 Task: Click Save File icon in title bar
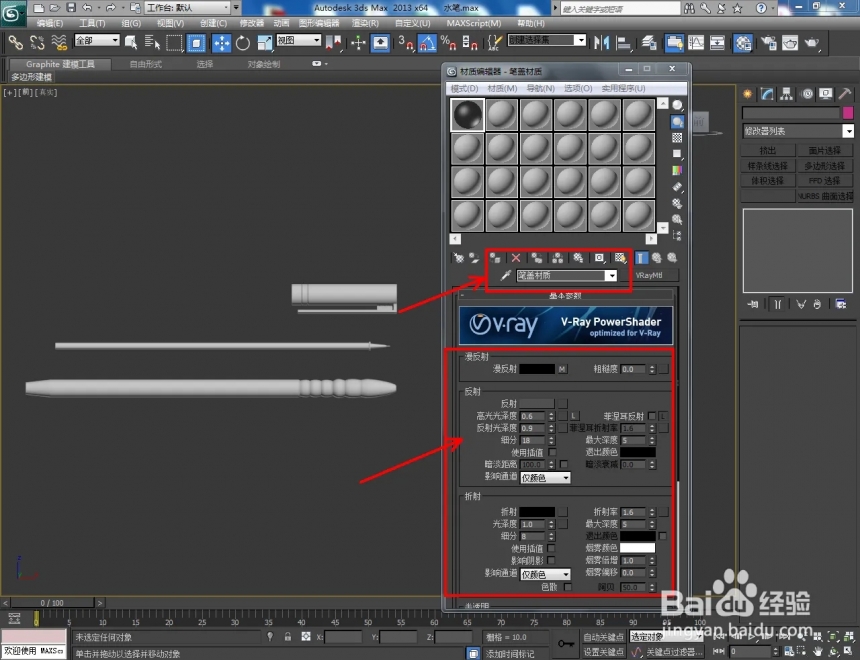click(x=71, y=8)
